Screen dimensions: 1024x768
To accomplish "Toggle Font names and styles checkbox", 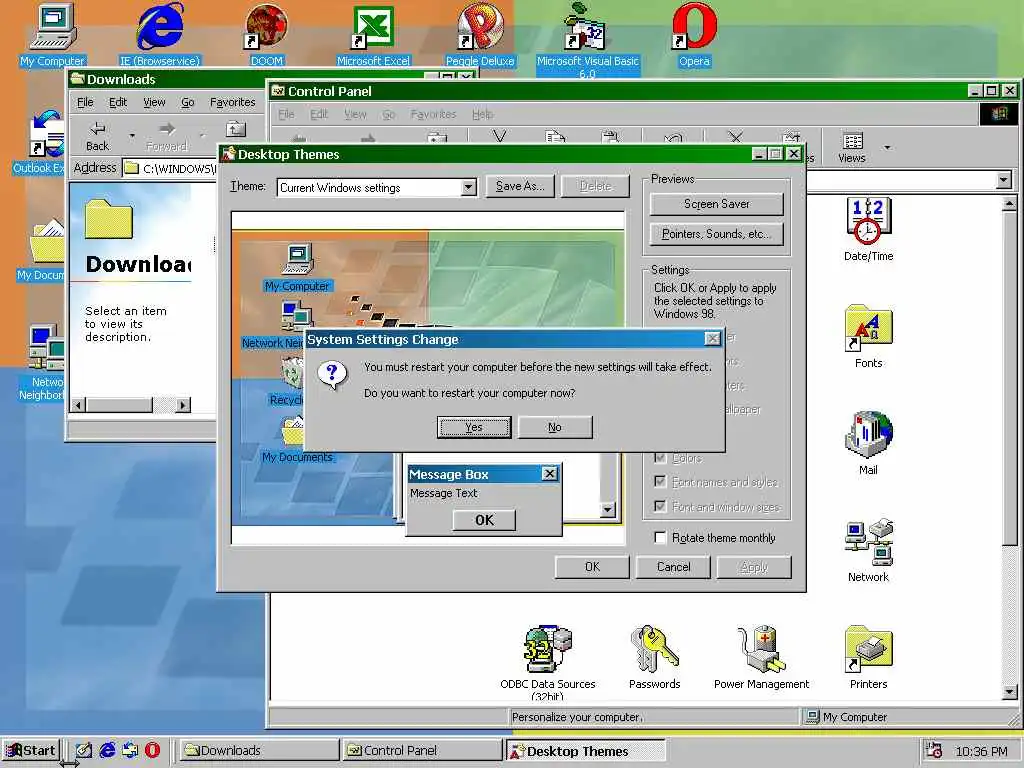I will coord(660,482).
